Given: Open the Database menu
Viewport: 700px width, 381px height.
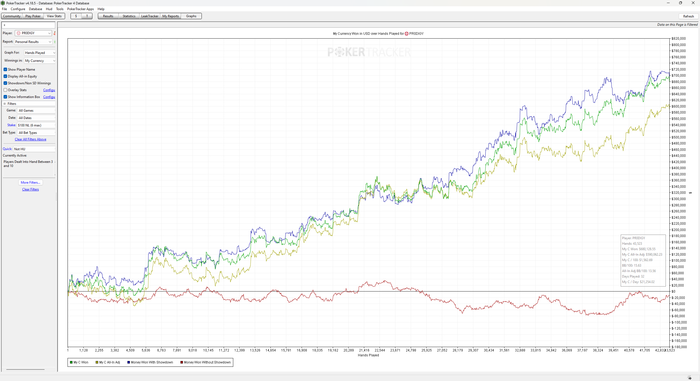Looking at the screenshot, I should point(35,9).
